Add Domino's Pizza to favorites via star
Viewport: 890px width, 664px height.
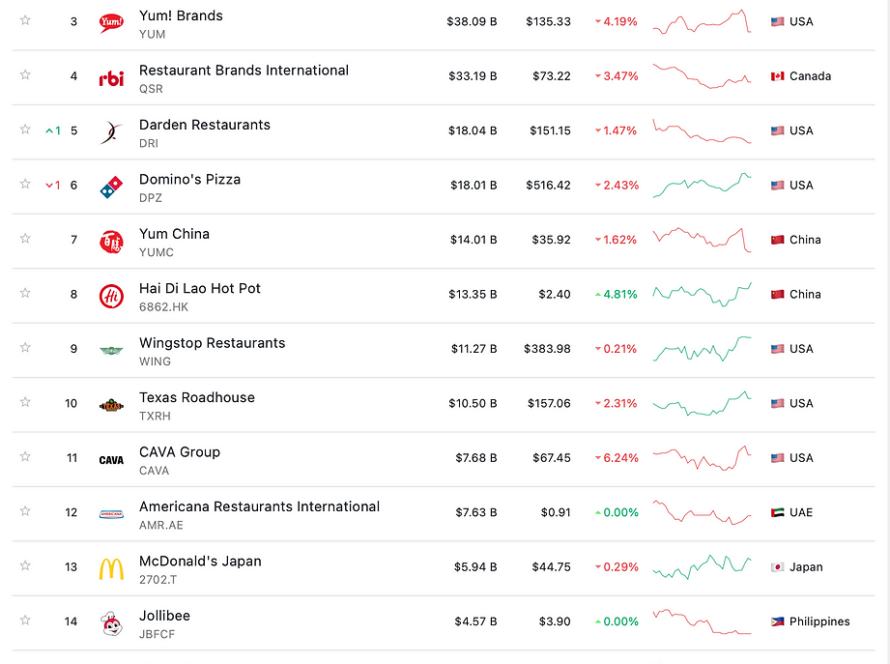(x=25, y=184)
